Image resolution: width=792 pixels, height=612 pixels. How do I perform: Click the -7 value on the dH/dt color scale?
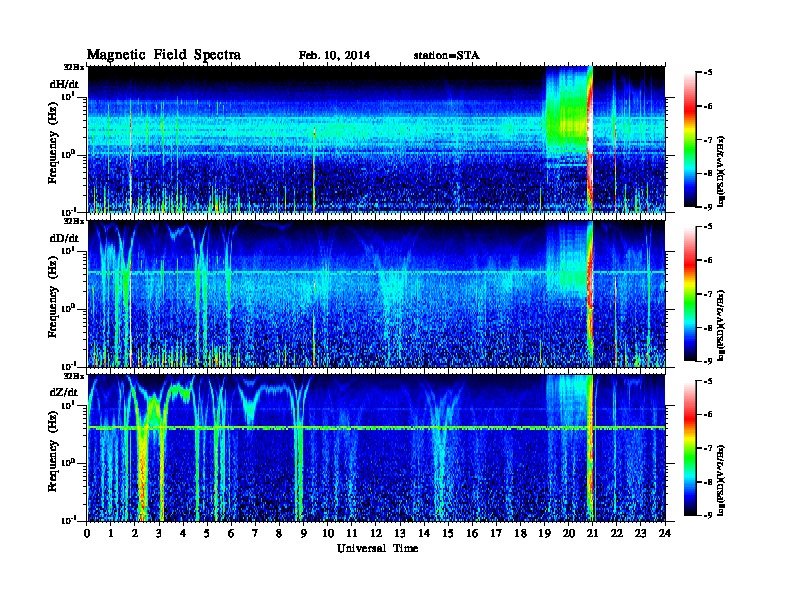tap(708, 139)
